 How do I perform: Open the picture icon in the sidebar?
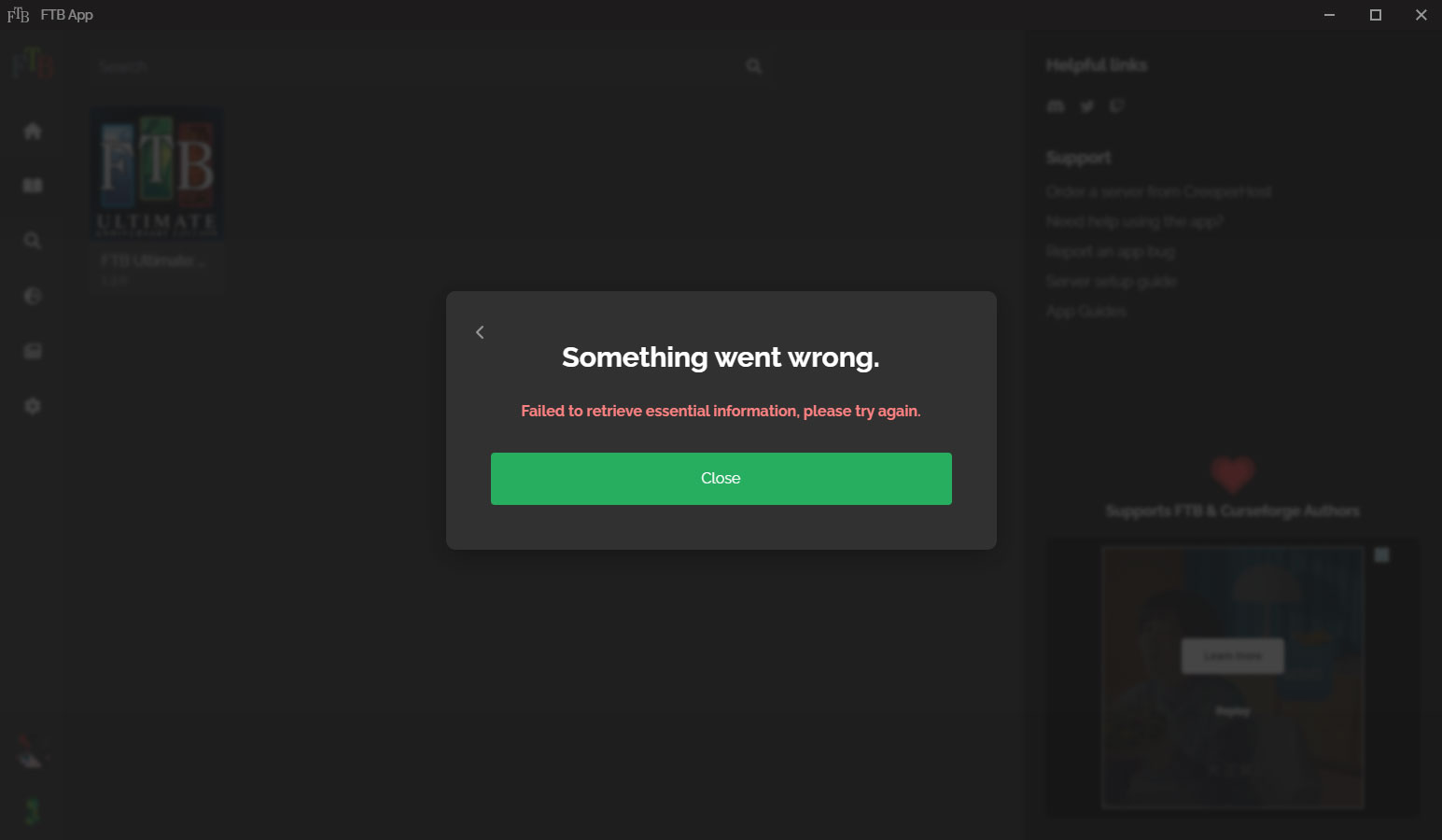click(33, 351)
